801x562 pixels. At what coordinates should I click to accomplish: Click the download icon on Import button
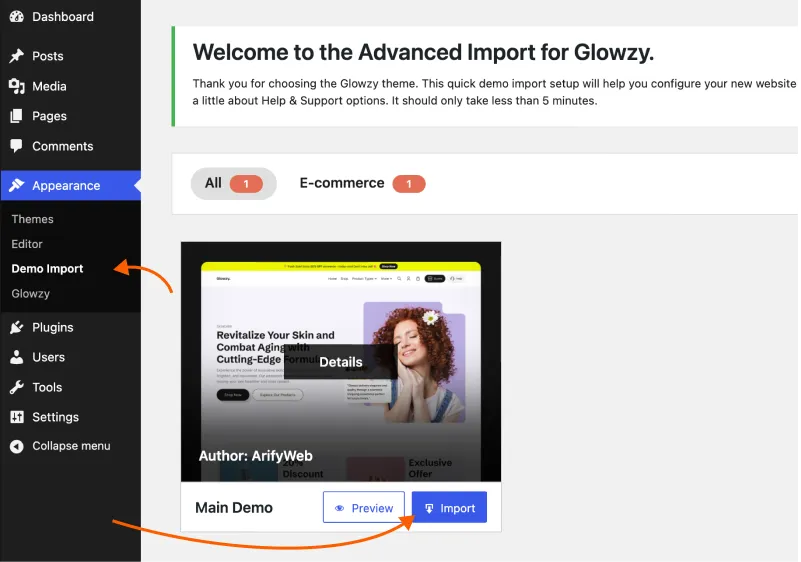pos(429,508)
